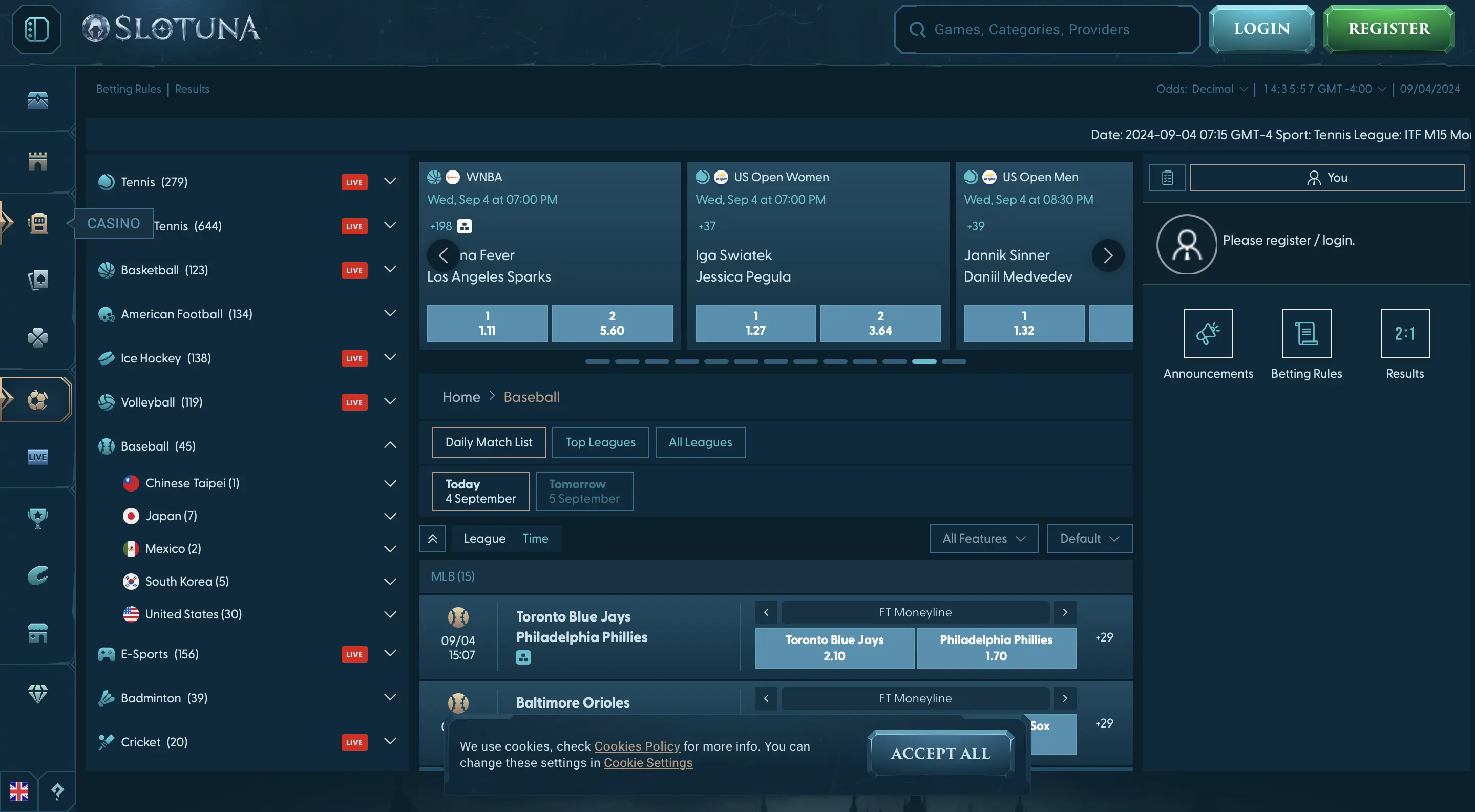Accept all cookies
Image resolution: width=1475 pixels, height=812 pixels.
point(940,753)
